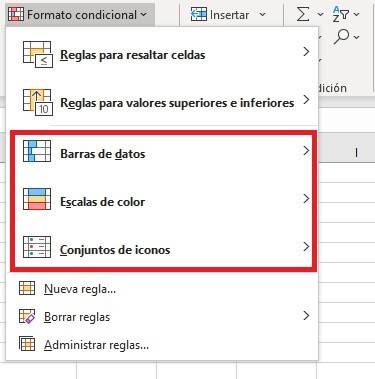The height and width of the screenshot is (379, 375).
Task: Expand the Insertar dropdown arrow
Action: click(x=262, y=15)
